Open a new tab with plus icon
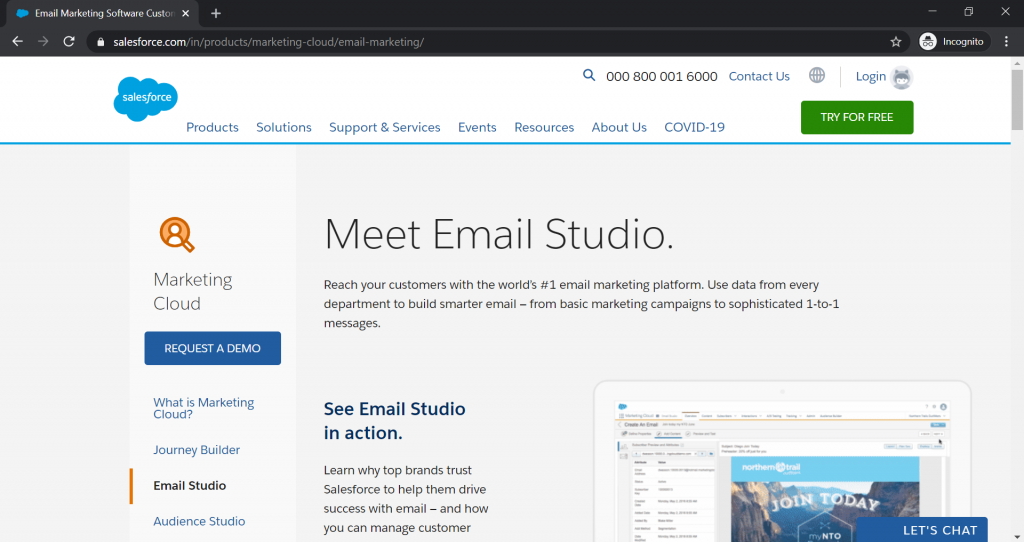The height and width of the screenshot is (542, 1024). click(x=216, y=13)
